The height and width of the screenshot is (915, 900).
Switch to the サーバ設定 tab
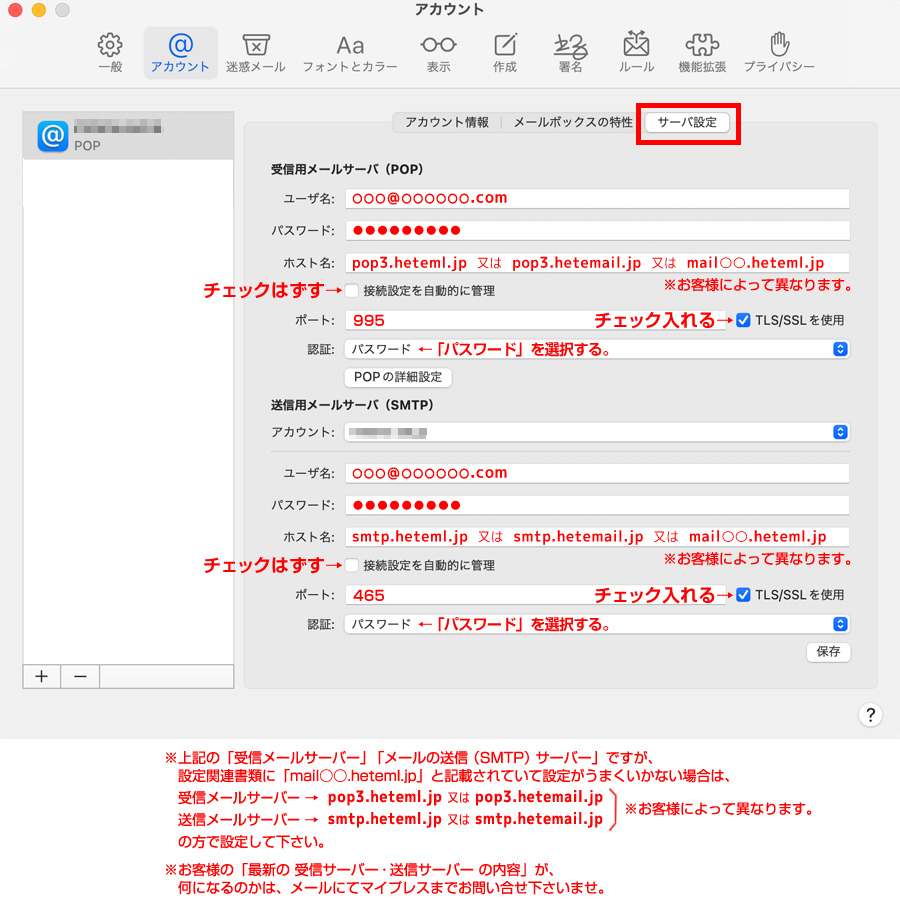688,122
